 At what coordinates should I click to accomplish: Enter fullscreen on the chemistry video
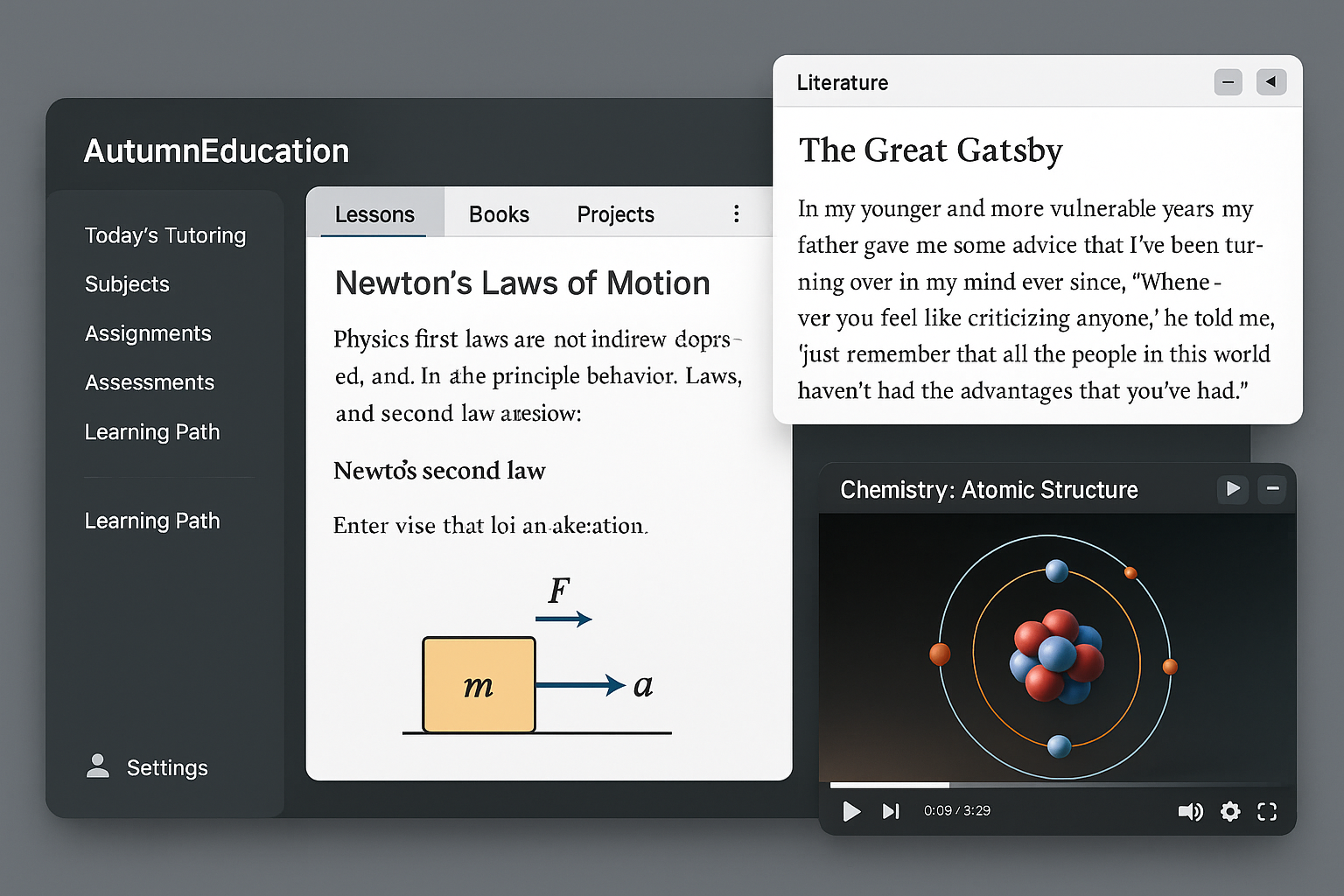1267,811
